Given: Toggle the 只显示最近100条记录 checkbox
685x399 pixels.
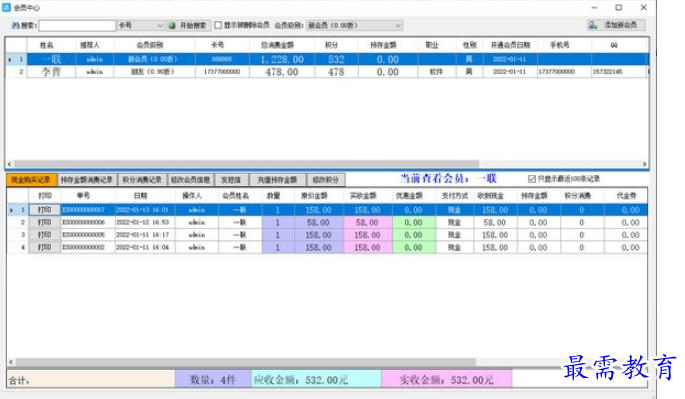Looking at the screenshot, I should pyautogui.click(x=532, y=179).
